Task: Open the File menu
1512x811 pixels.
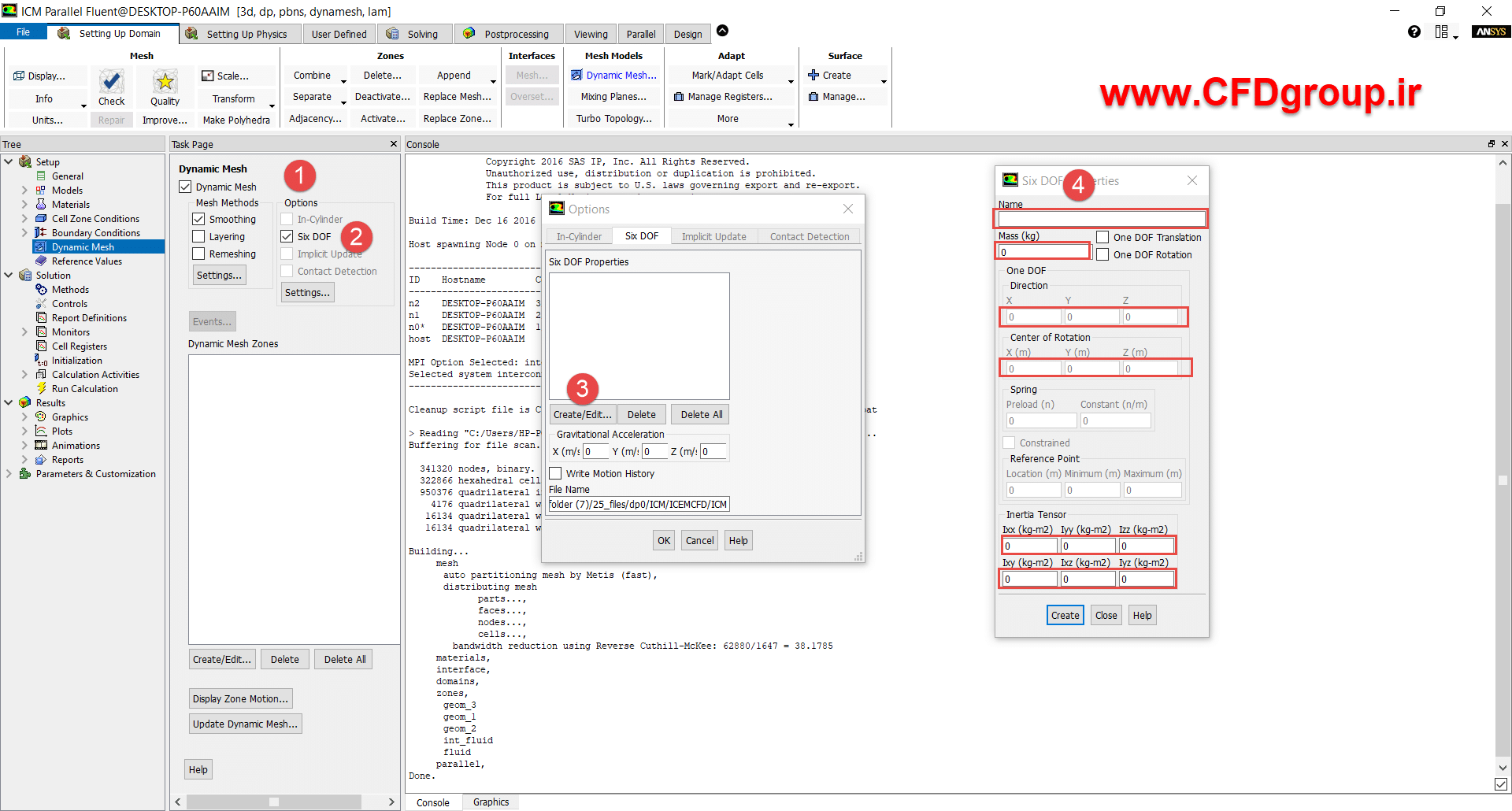Action: tap(24, 32)
